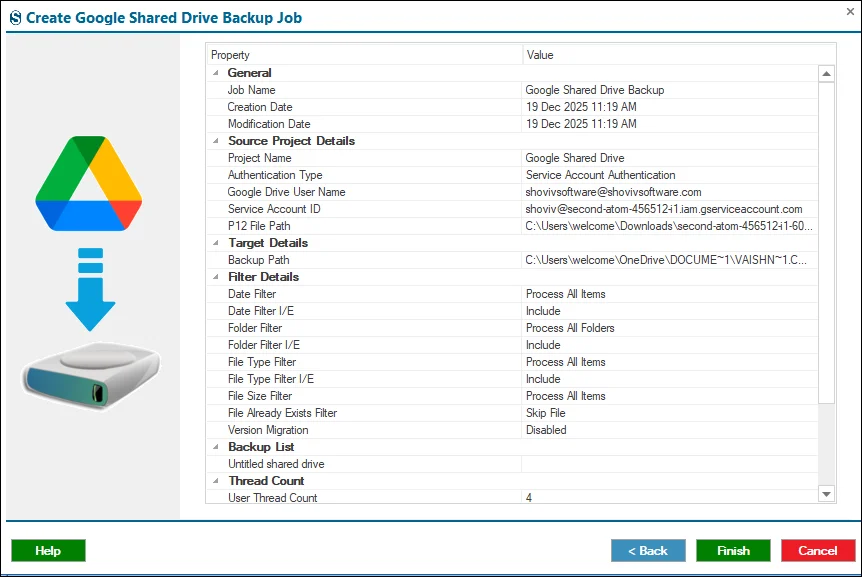Image resolution: width=862 pixels, height=577 pixels.
Task: Click the gserviceaccount.com ID value
Action: tap(664, 209)
